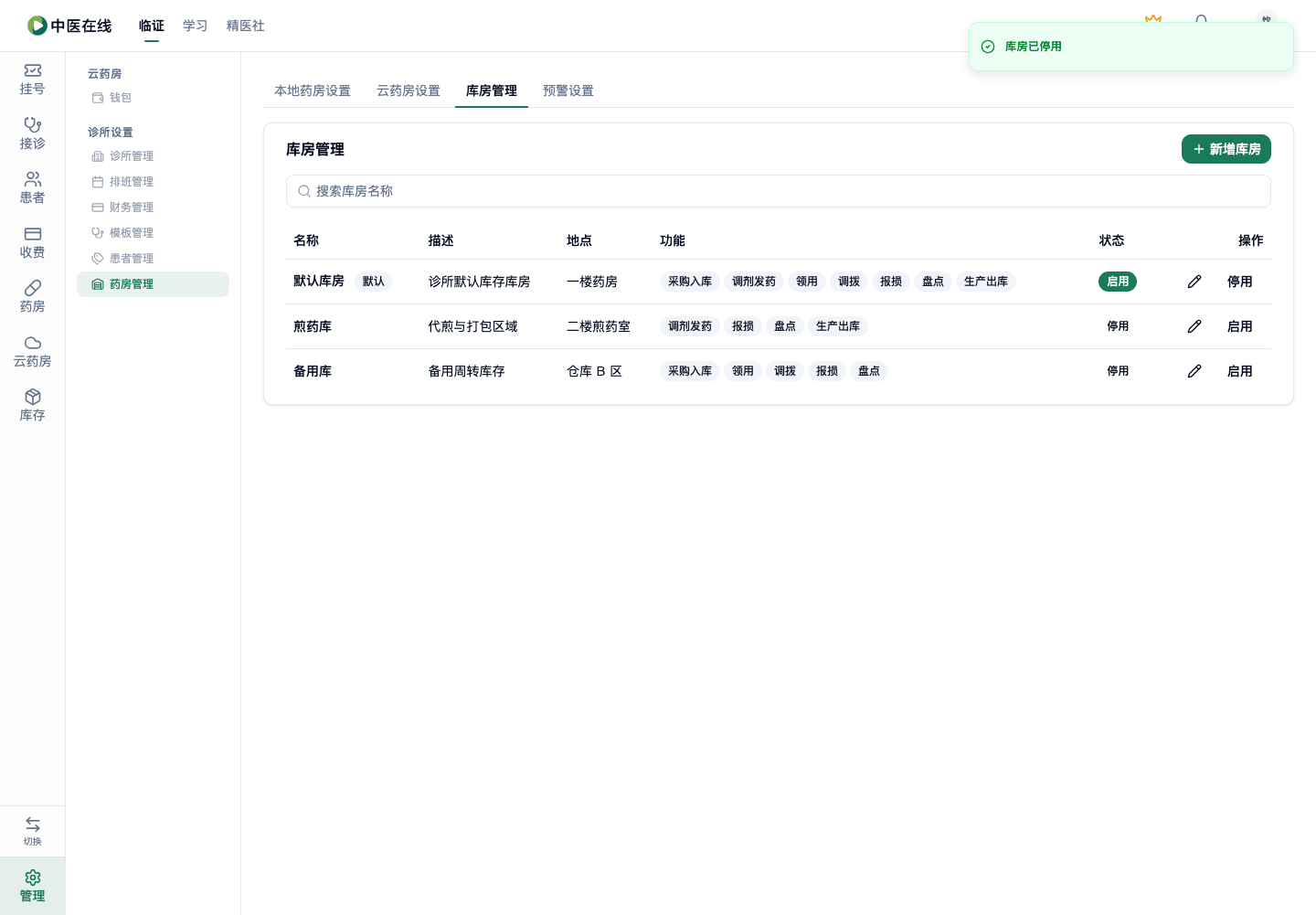
Task: Open the 库存 inventory box icon
Action: (x=33, y=397)
